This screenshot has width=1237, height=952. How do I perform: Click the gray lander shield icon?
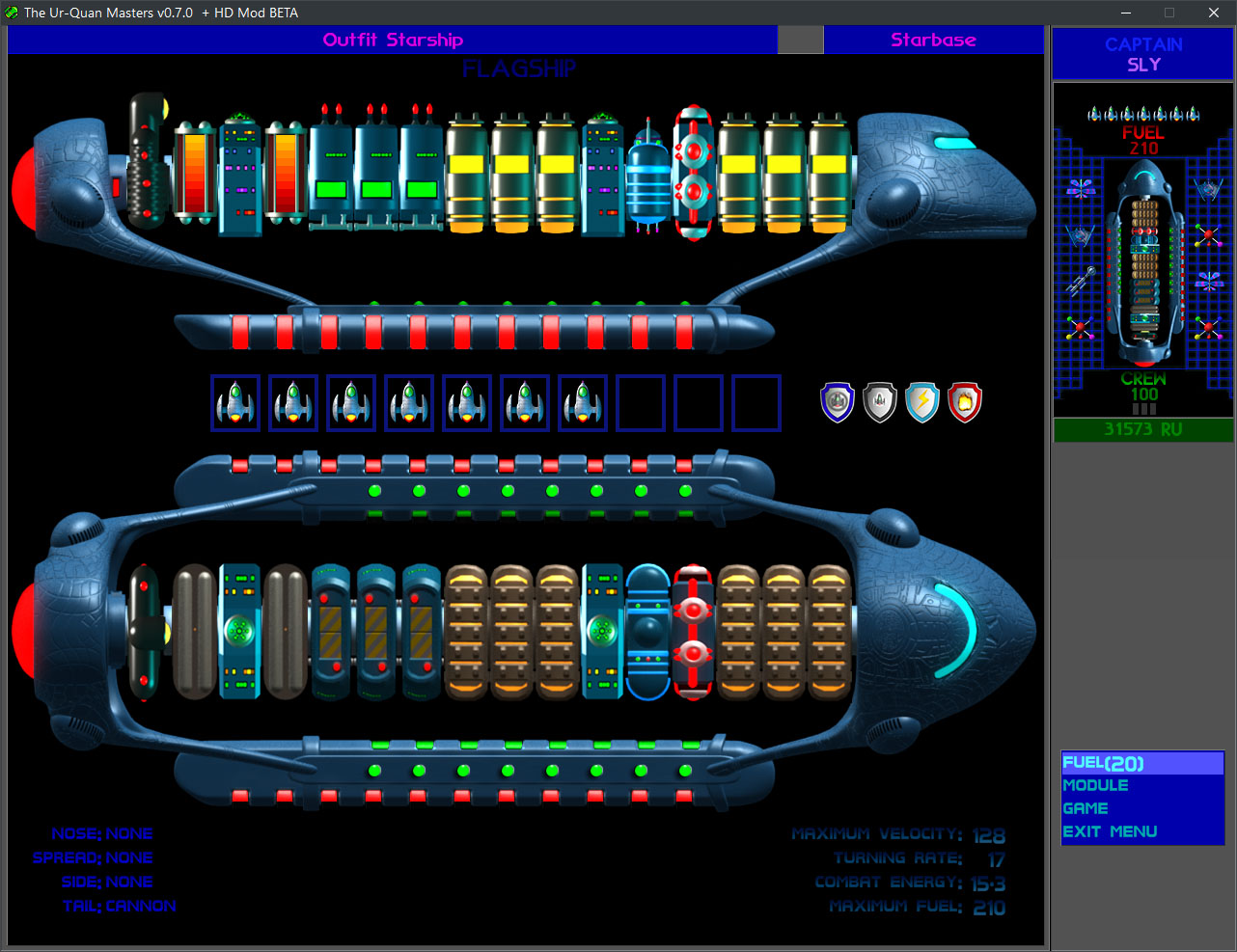click(880, 402)
